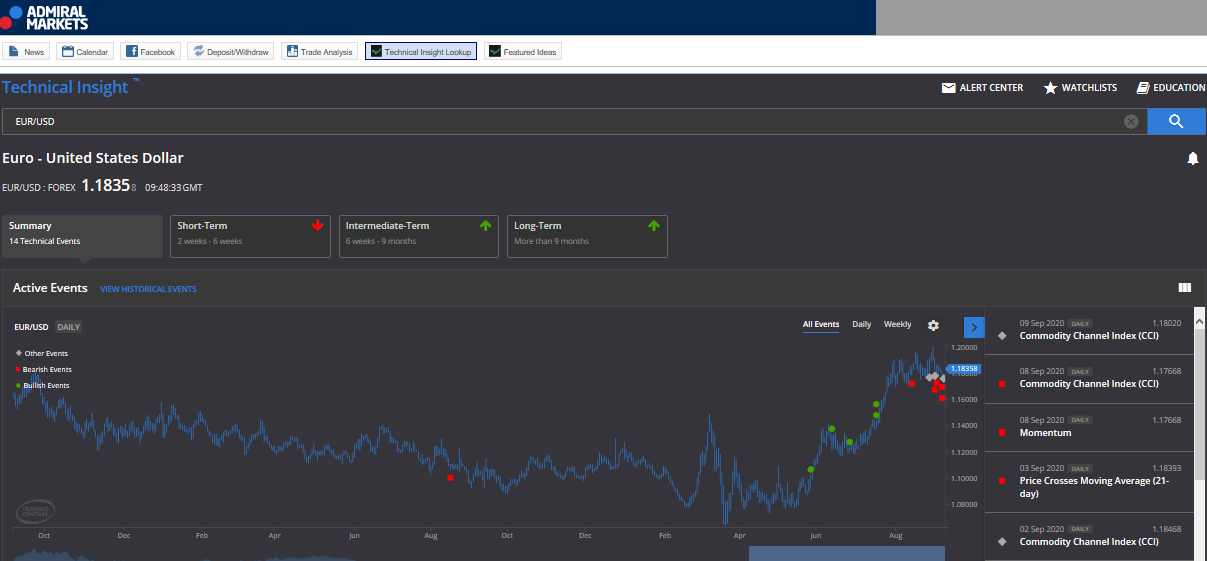Click the highlighted range in bottom chart navigator
1207x561 pixels.
tap(847, 553)
